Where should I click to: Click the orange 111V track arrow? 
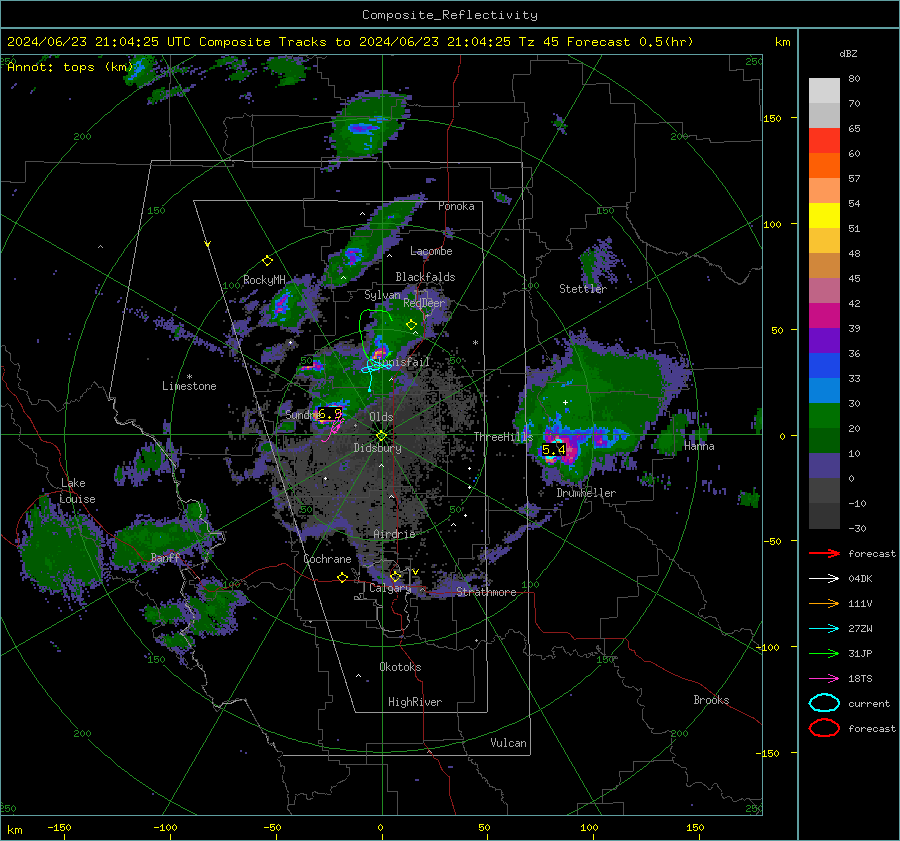824,603
